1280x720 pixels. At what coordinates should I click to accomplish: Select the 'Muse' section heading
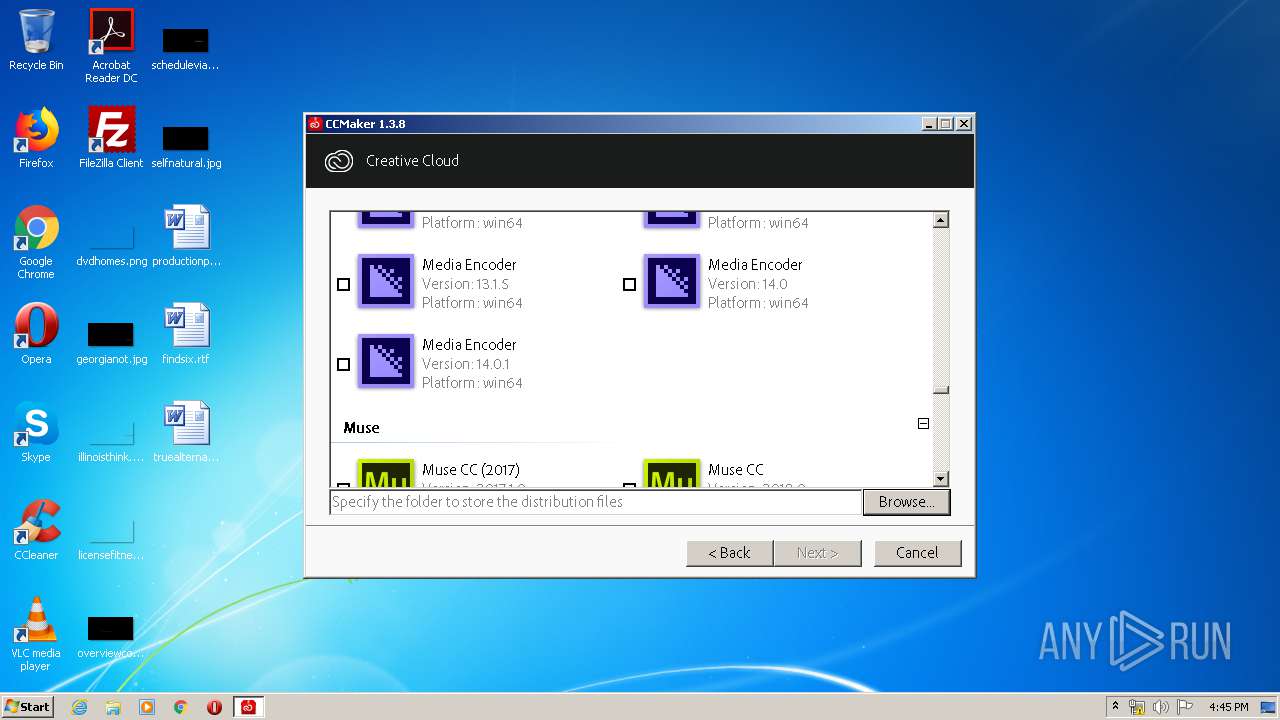pyautogui.click(x=361, y=428)
